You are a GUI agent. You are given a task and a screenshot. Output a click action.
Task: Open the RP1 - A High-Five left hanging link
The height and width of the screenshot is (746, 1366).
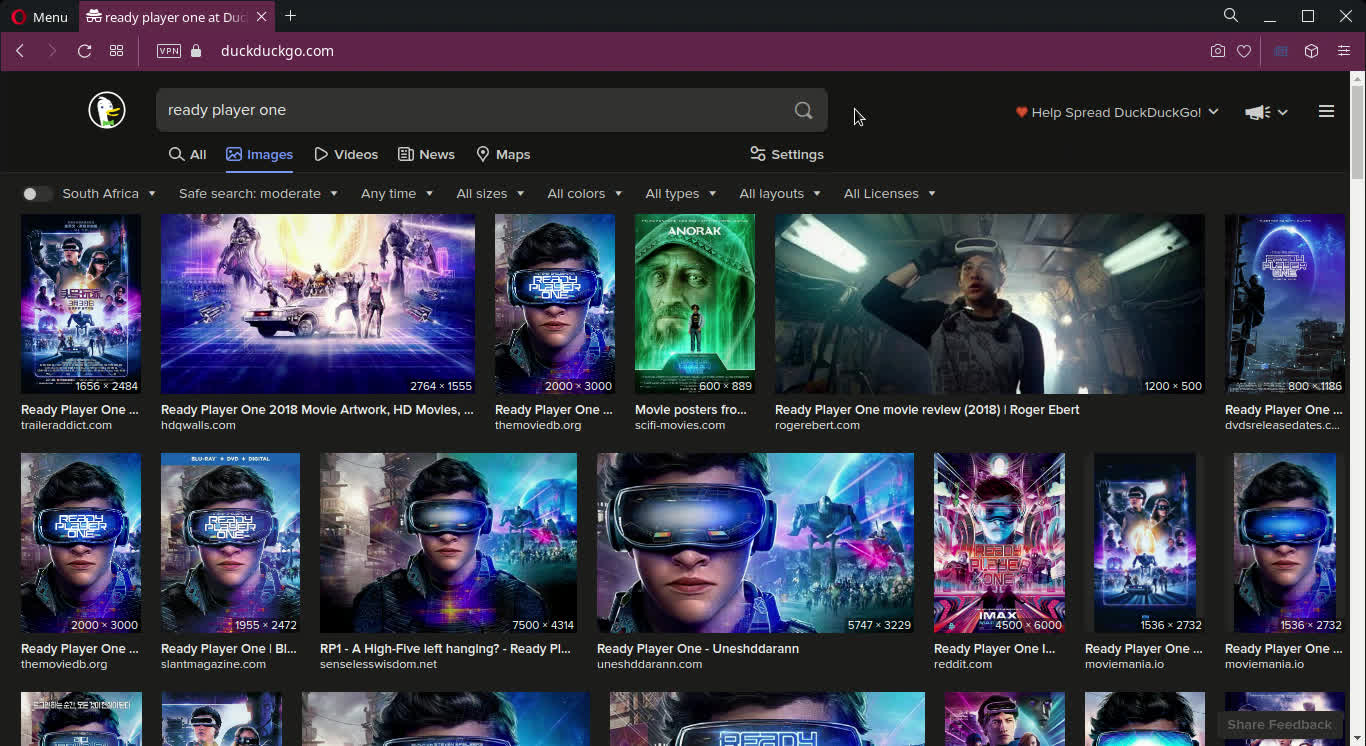pyautogui.click(x=445, y=649)
